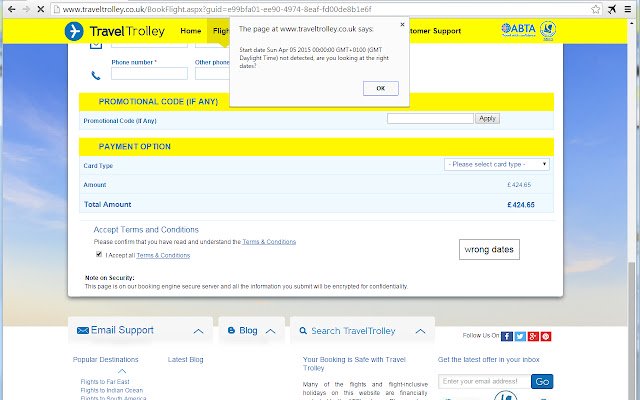Close the alert dialog with X
This screenshot has height=400, width=640.
point(402,24)
